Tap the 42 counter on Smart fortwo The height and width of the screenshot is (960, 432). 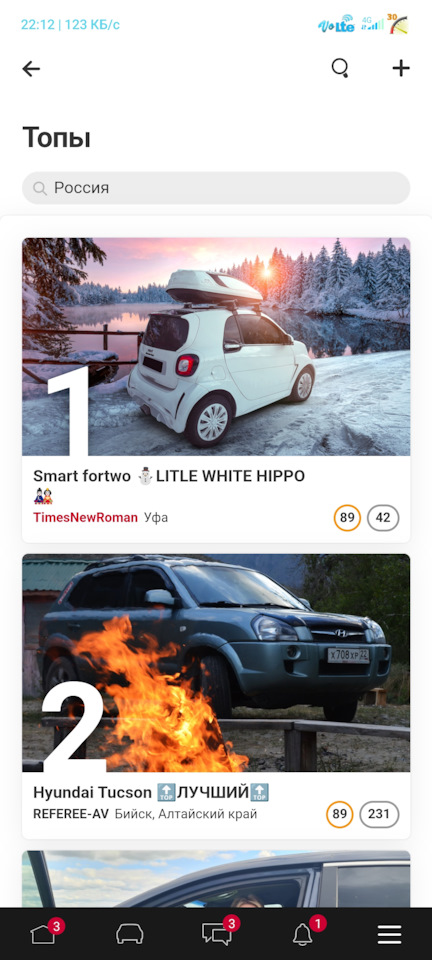(383, 518)
